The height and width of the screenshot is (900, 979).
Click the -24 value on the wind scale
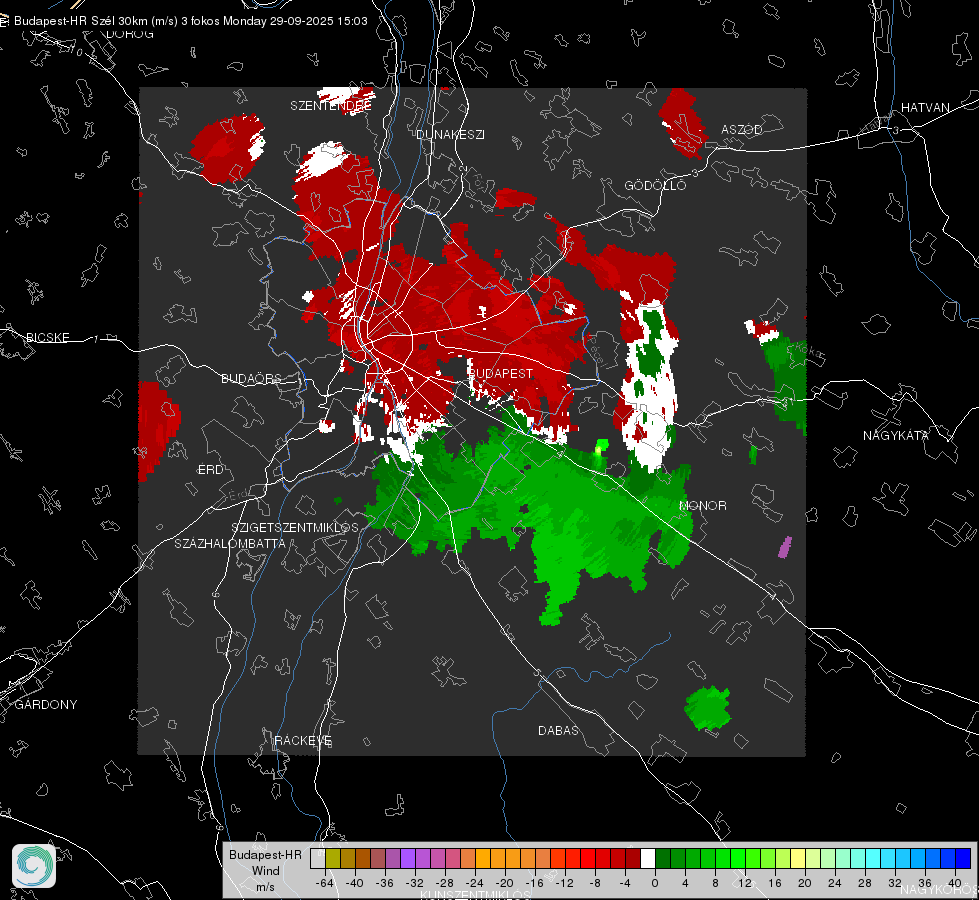pyautogui.click(x=475, y=883)
